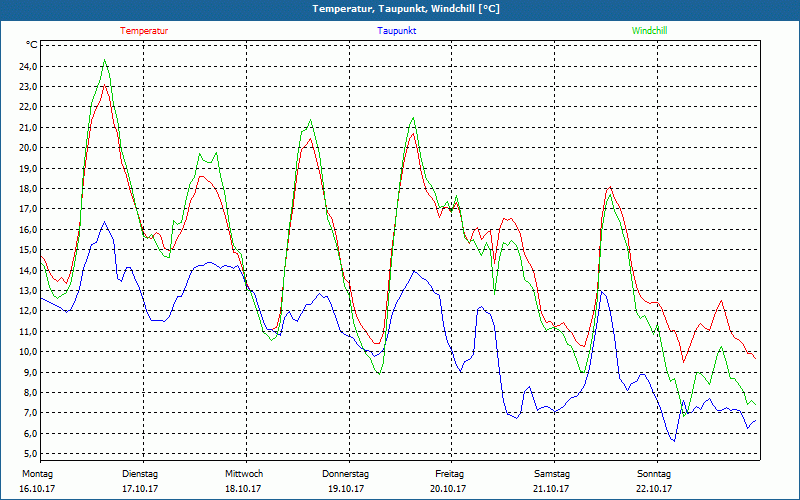Click the 8,0 y-axis value
The width and height of the screenshot is (800, 500).
[31, 393]
